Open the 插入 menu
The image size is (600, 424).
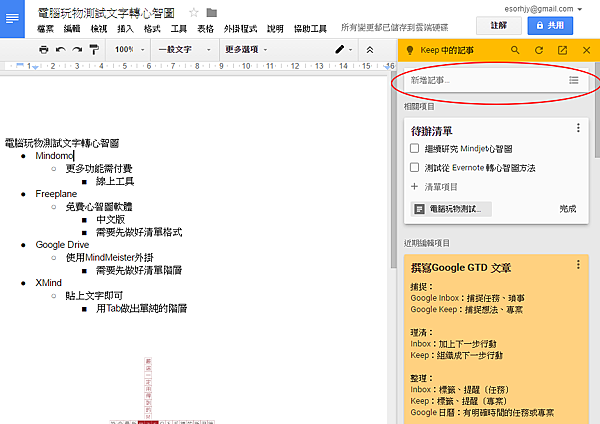point(125,29)
